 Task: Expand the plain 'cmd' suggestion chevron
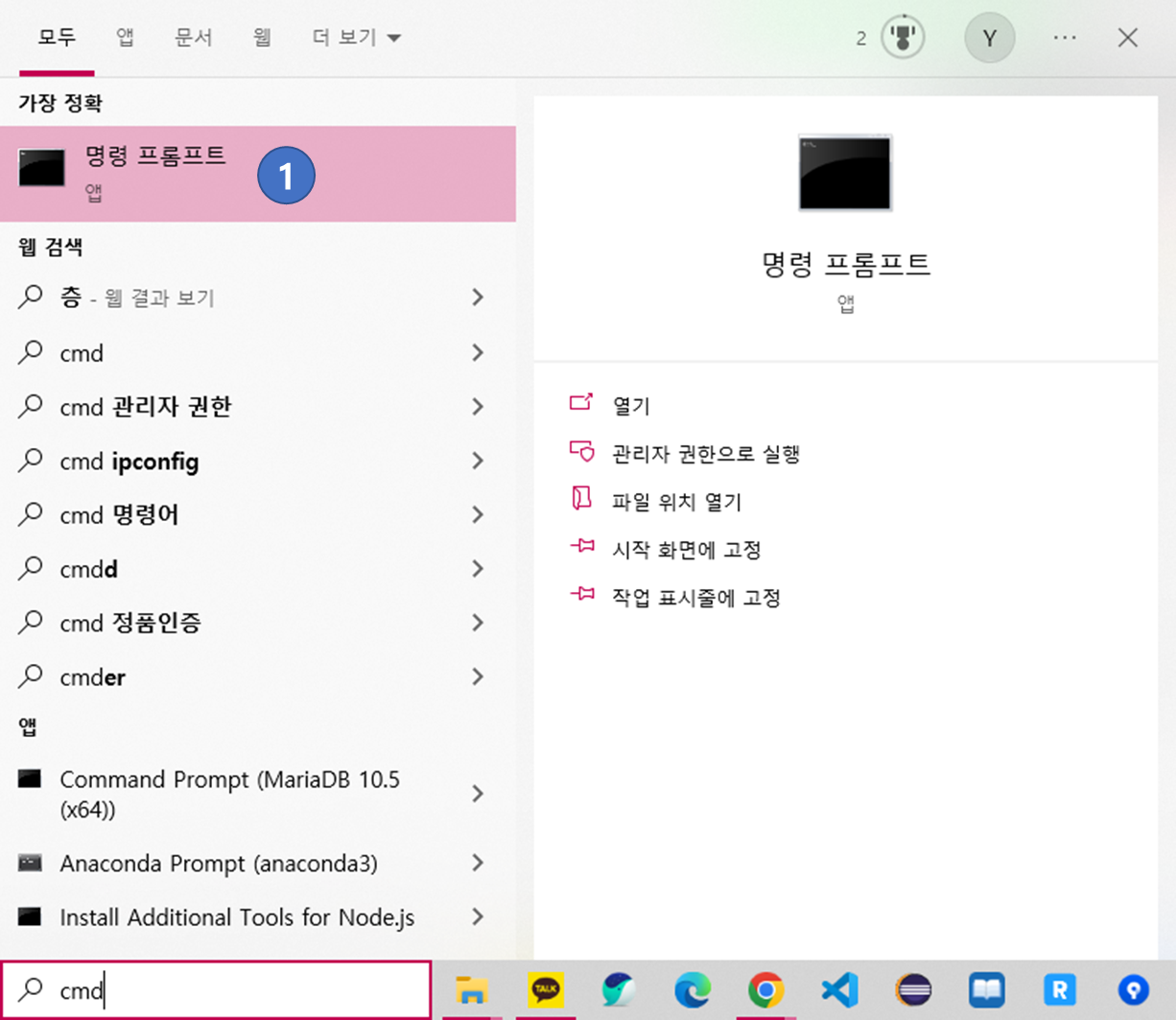pyautogui.click(x=478, y=353)
